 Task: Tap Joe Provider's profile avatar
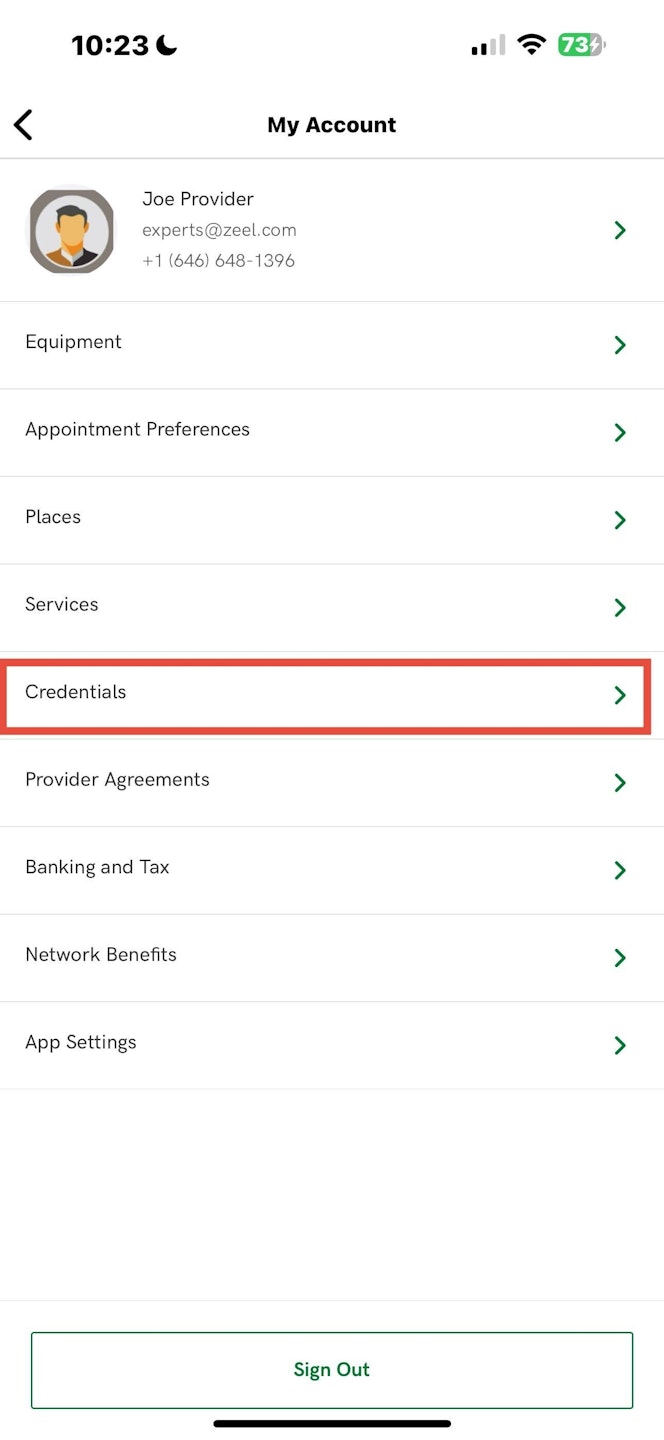70,231
